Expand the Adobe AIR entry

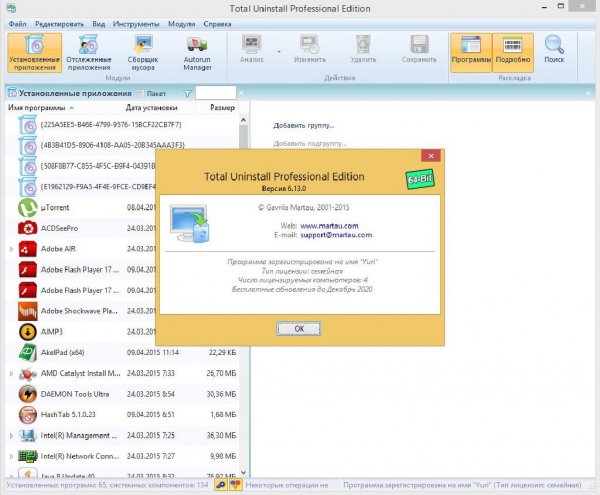pyautogui.click(x=11, y=249)
